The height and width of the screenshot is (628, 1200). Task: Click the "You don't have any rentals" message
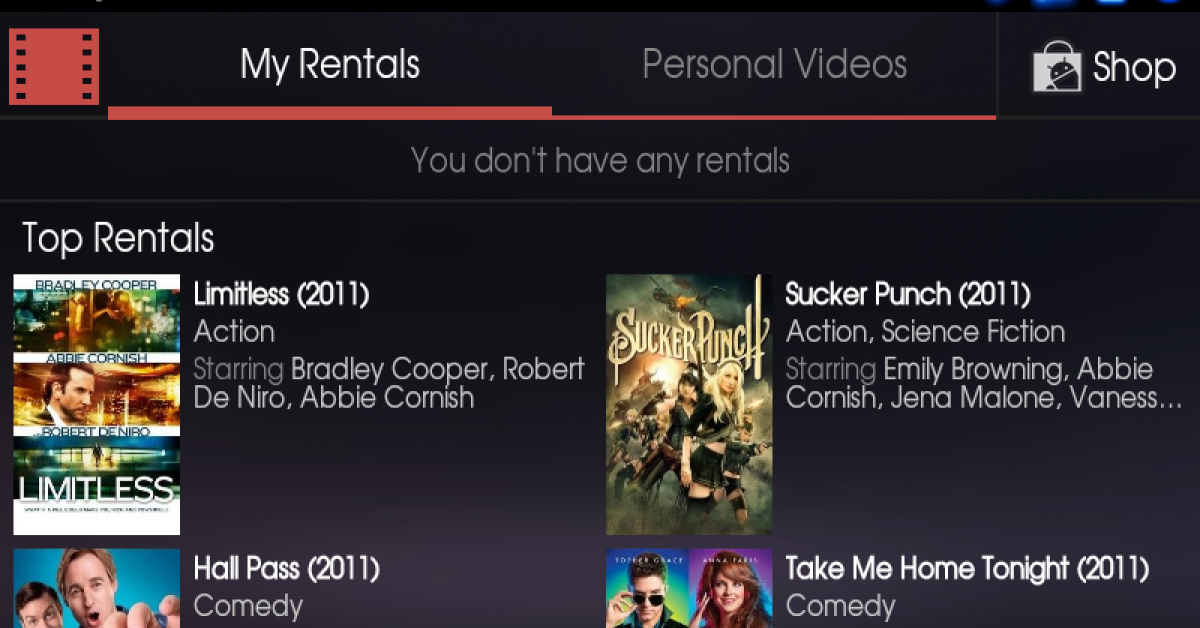[x=600, y=160]
